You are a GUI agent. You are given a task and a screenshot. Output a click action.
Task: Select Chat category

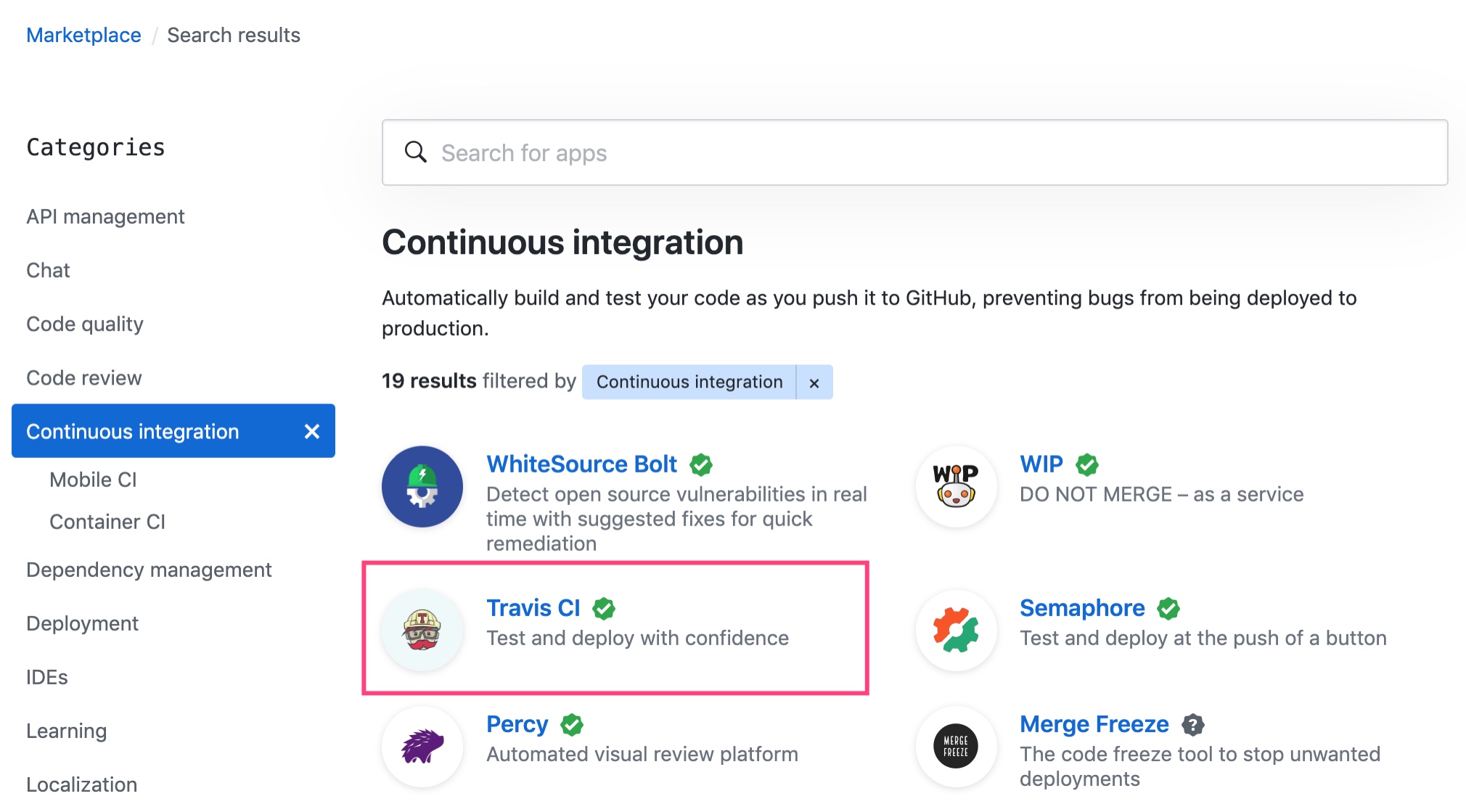coord(48,270)
